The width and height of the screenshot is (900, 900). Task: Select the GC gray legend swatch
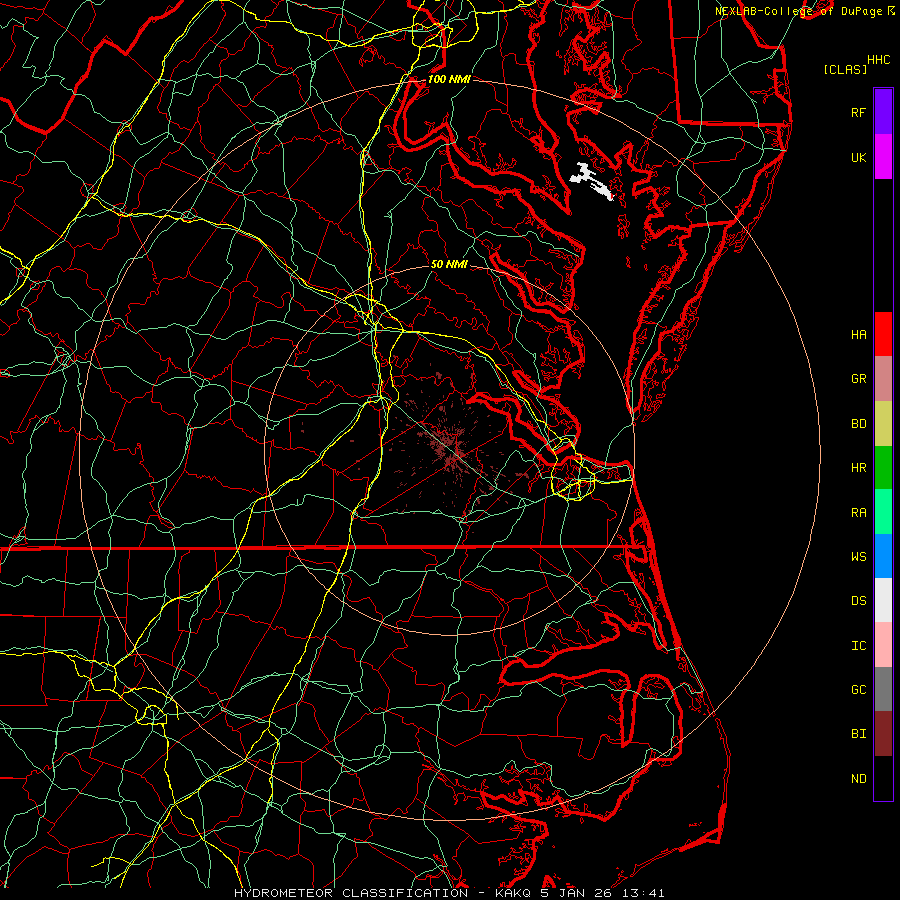point(883,689)
